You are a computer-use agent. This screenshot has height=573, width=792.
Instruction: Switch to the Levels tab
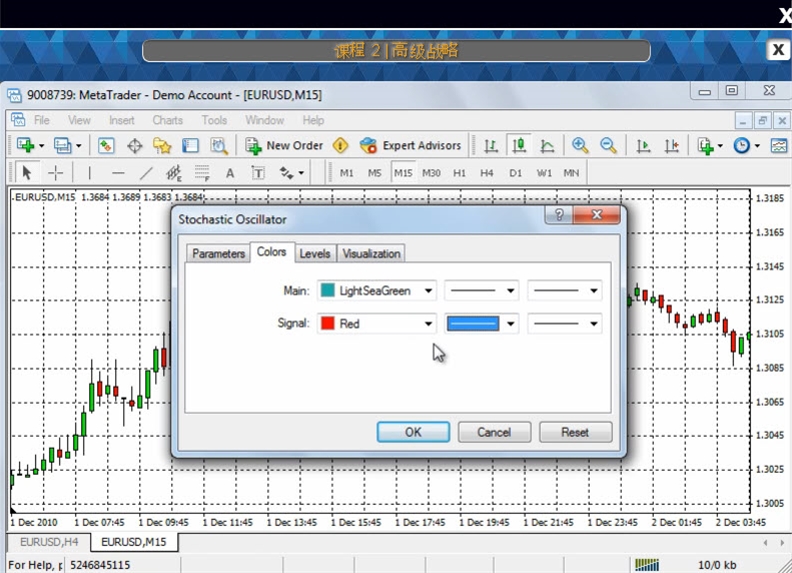point(315,254)
